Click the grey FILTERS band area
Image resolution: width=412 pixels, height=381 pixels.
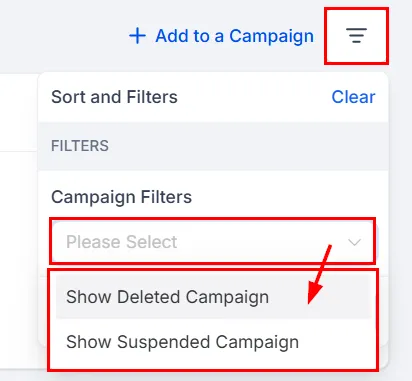pyautogui.click(x=213, y=146)
